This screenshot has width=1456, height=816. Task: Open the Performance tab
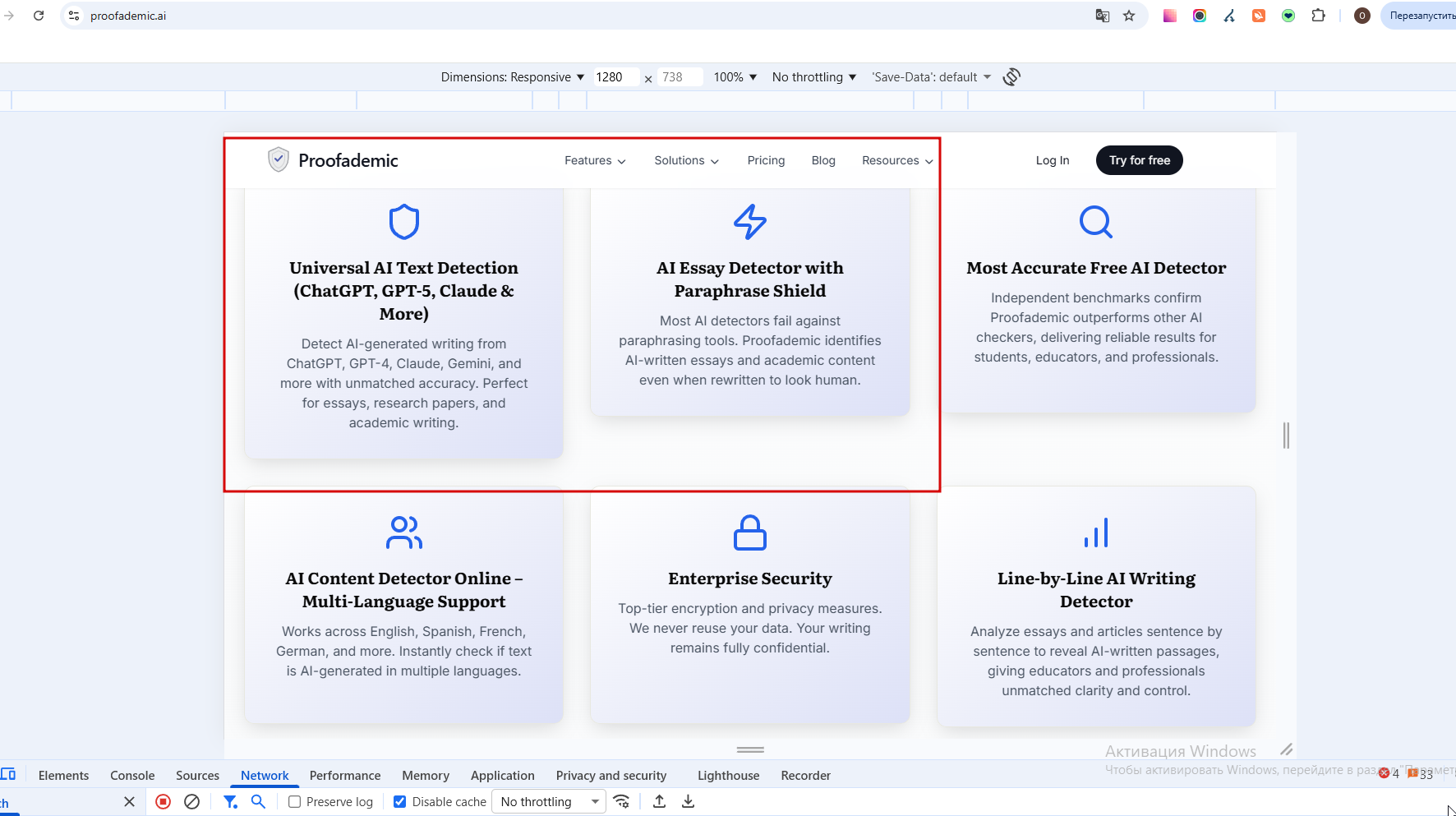[345, 775]
